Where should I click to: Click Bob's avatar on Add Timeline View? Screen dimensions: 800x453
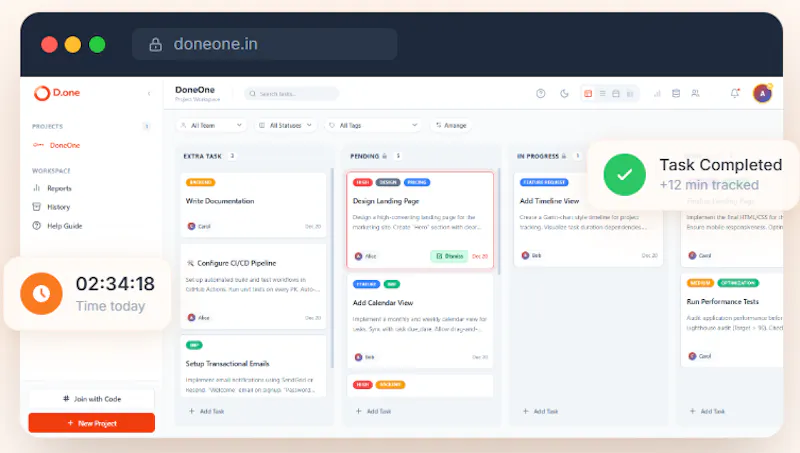click(x=525, y=255)
